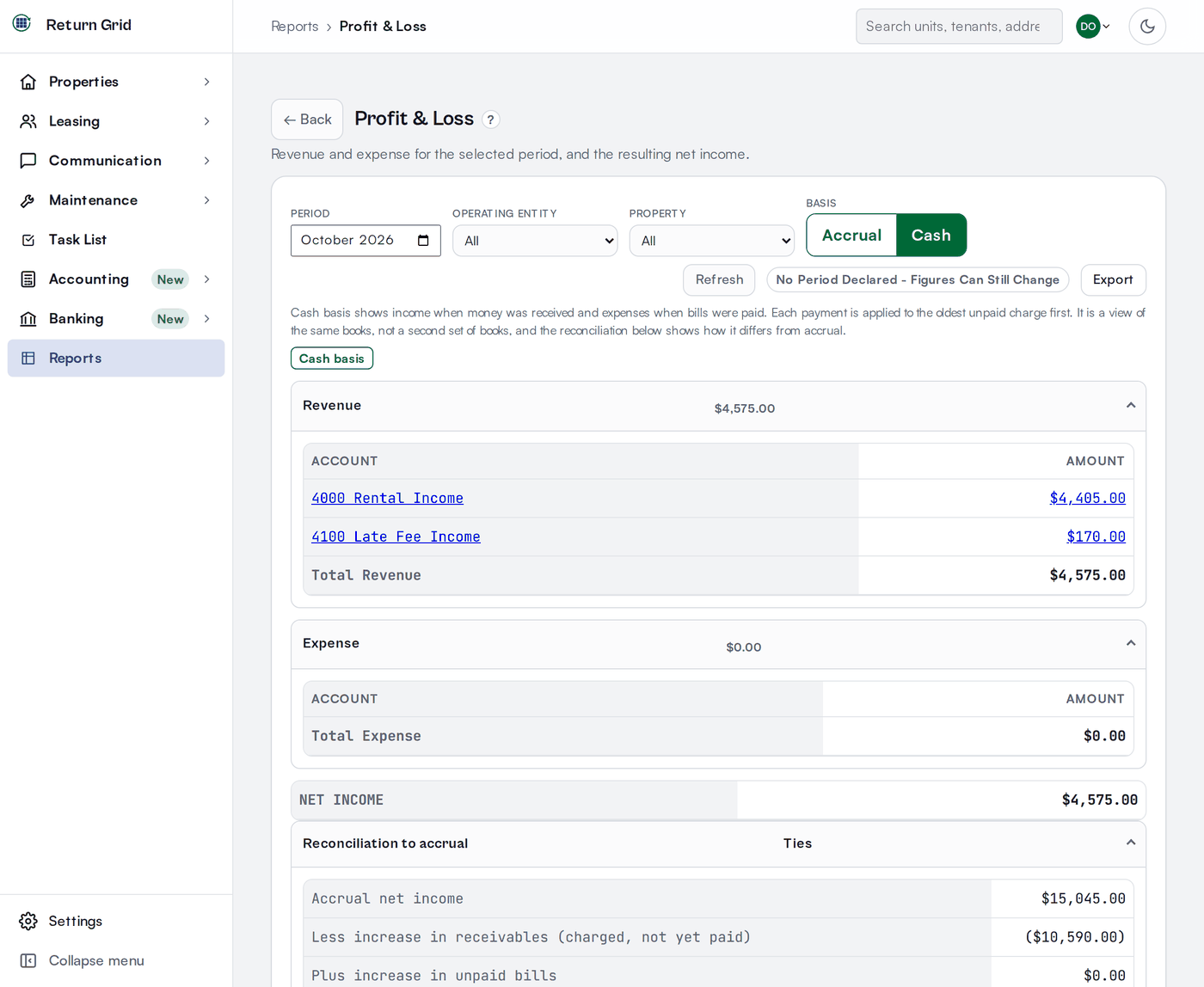Viewport: 1204px width, 987px height.
Task: Open the Operating Entity dropdown
Action: [x=535, y=241]
